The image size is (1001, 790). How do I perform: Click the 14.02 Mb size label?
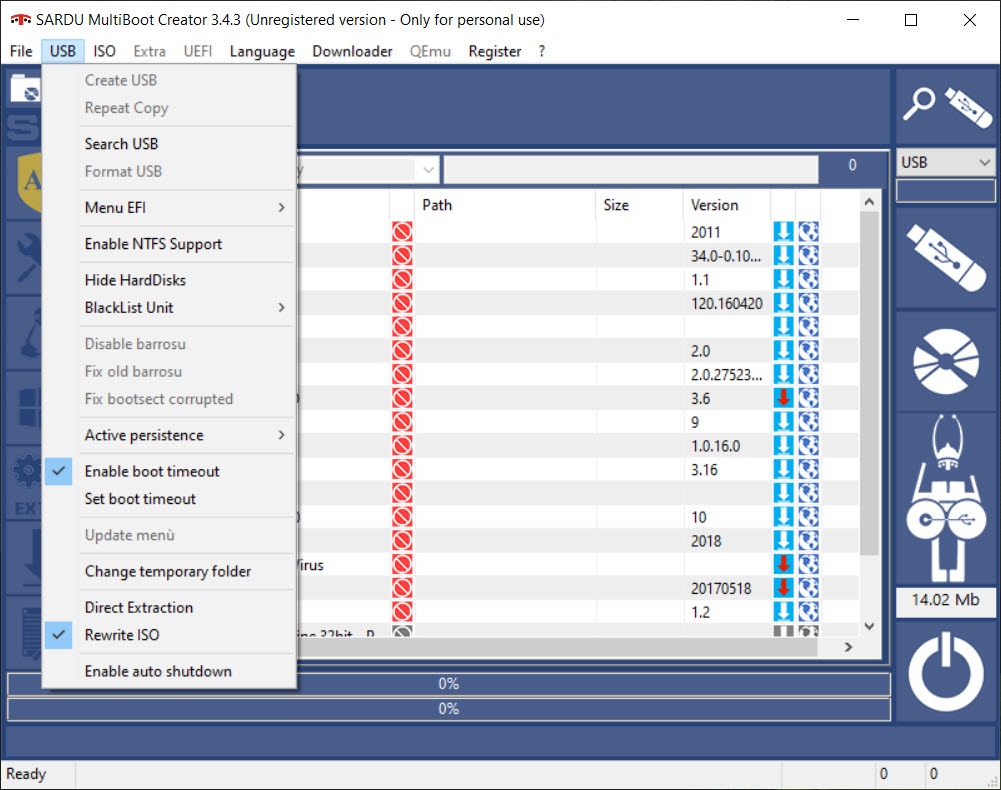pyautogui.click(x=945, y=600)
